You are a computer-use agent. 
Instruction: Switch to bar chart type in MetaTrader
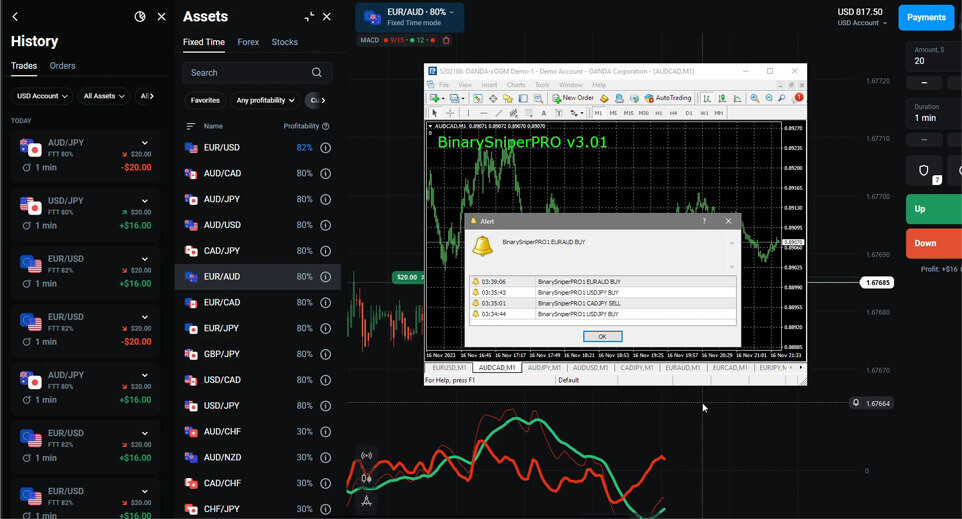(x=707, y=98)
